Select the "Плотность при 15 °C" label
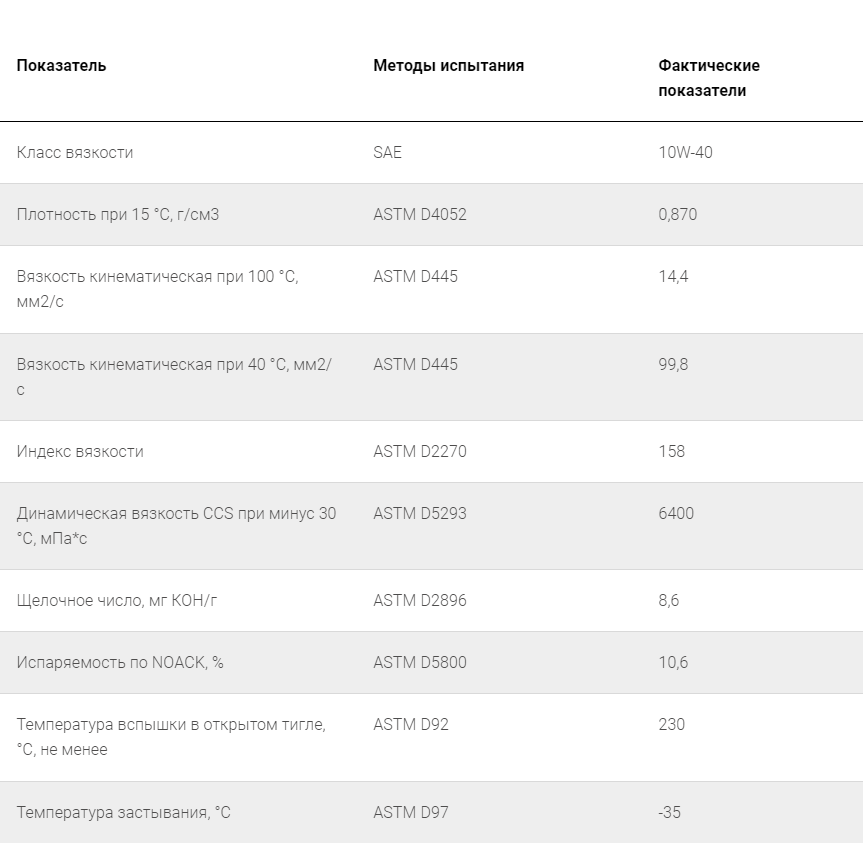 click(x=117, y=215)
